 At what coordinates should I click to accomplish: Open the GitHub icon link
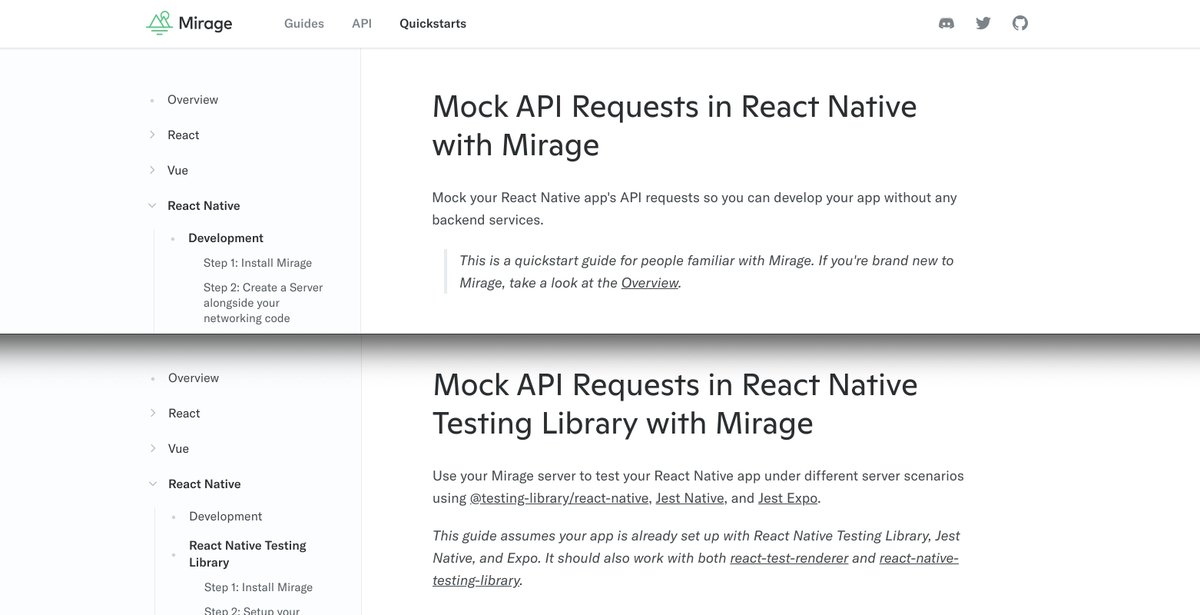(1020, 23)
